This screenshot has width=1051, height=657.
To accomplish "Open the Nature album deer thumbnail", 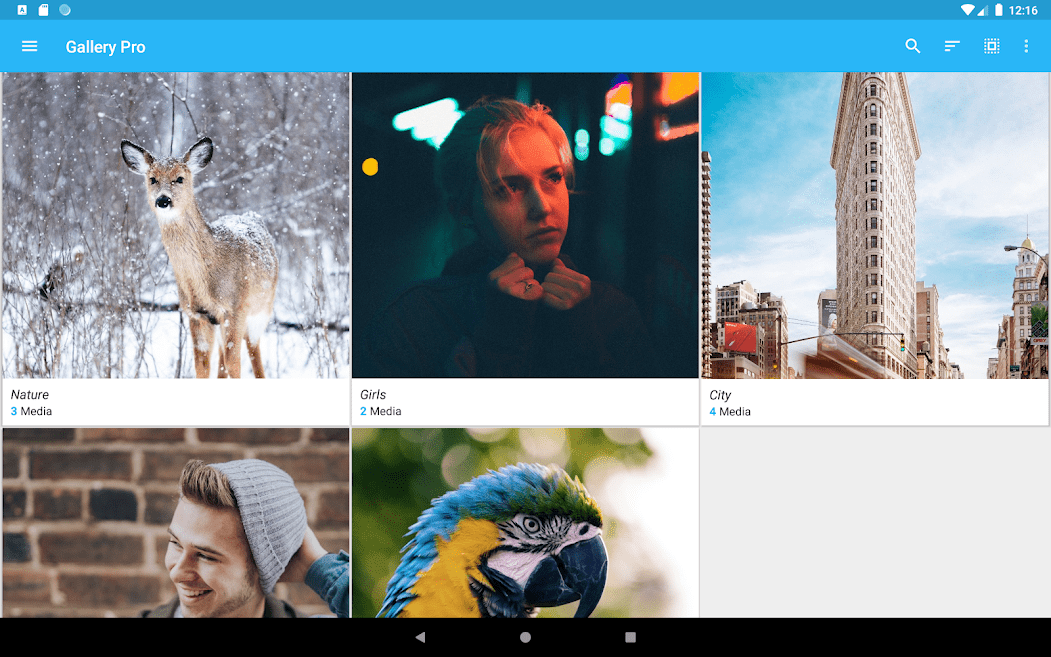I will tap(176, 225).
